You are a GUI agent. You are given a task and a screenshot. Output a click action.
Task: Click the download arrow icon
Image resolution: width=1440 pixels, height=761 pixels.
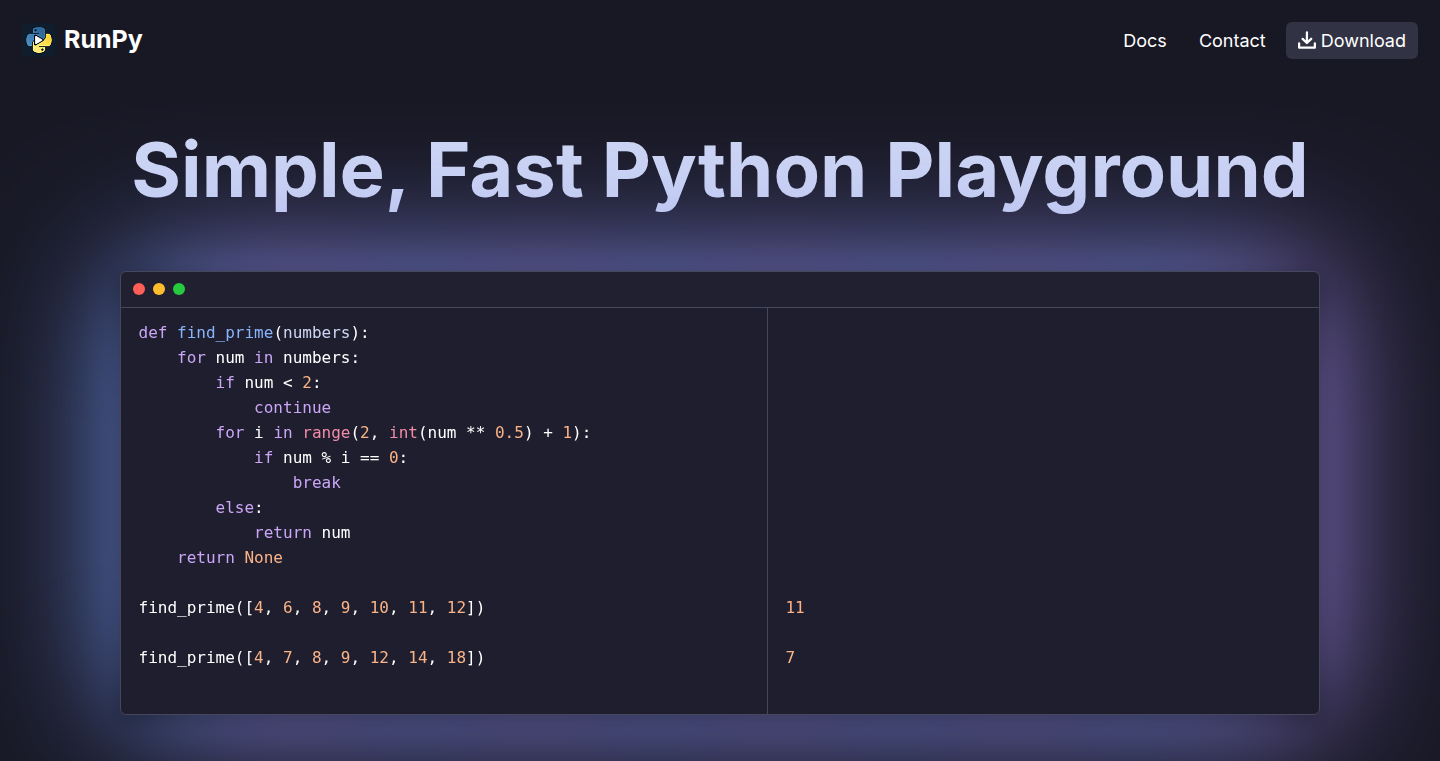[x=1306, y=40]
